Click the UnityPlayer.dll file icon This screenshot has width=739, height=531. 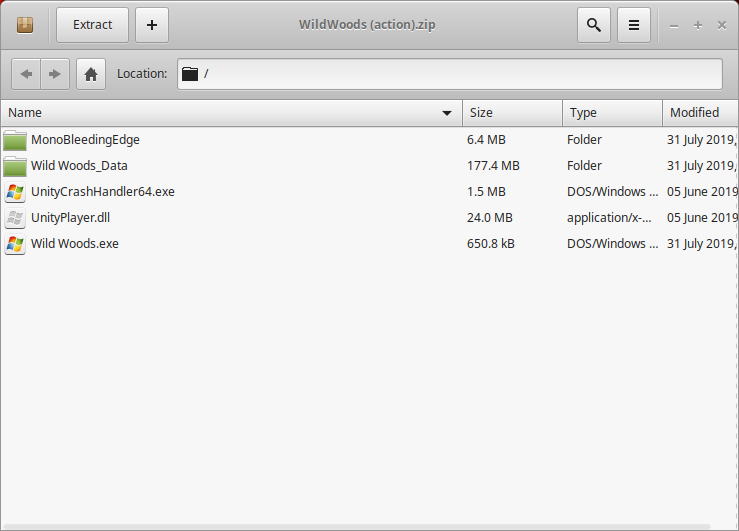15,218
